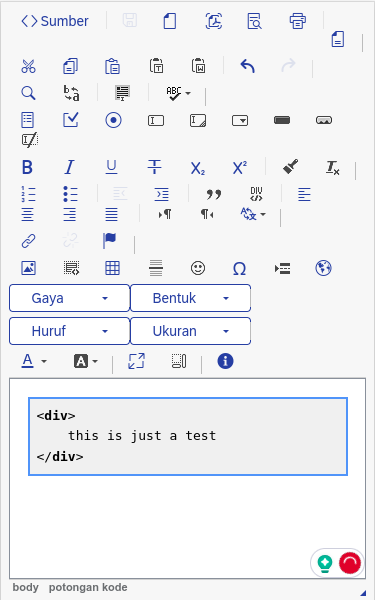Viewport: 375px width, 600px height.
Task: Click Paste from Word icon
Action: pyautogui.click(x=199, y=65)
